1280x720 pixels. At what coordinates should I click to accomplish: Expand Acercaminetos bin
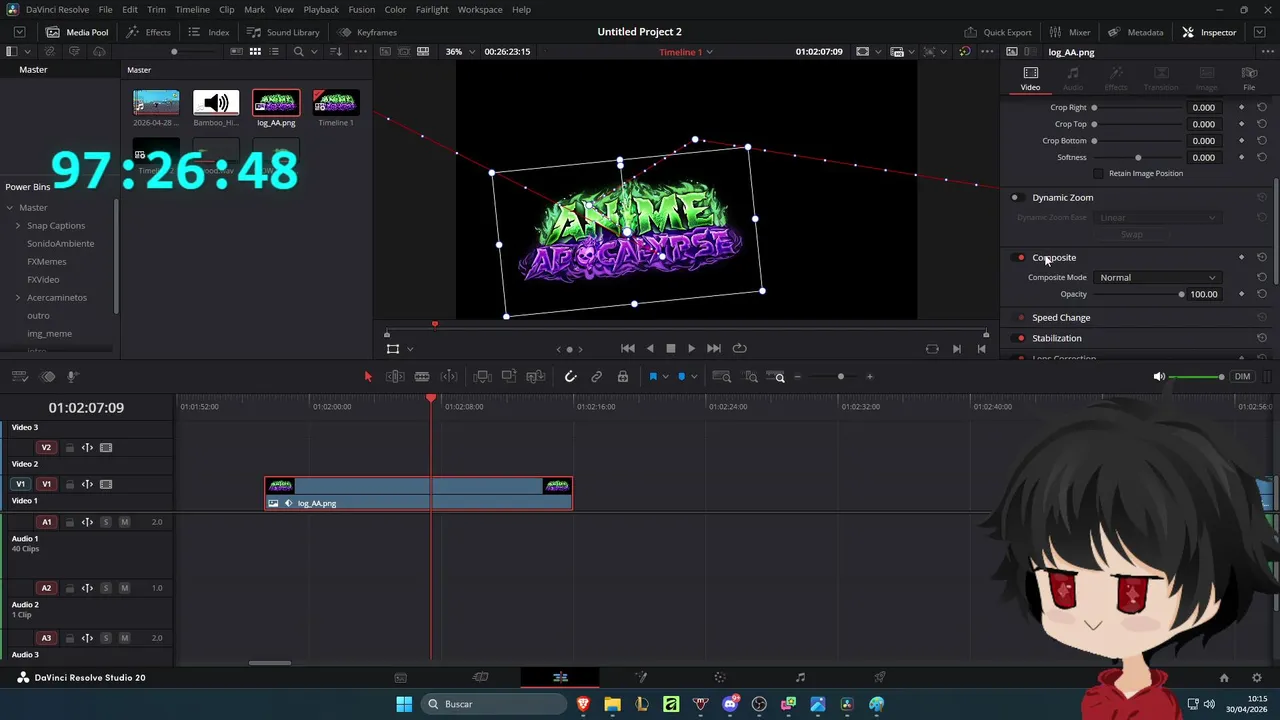click(17, 297)
